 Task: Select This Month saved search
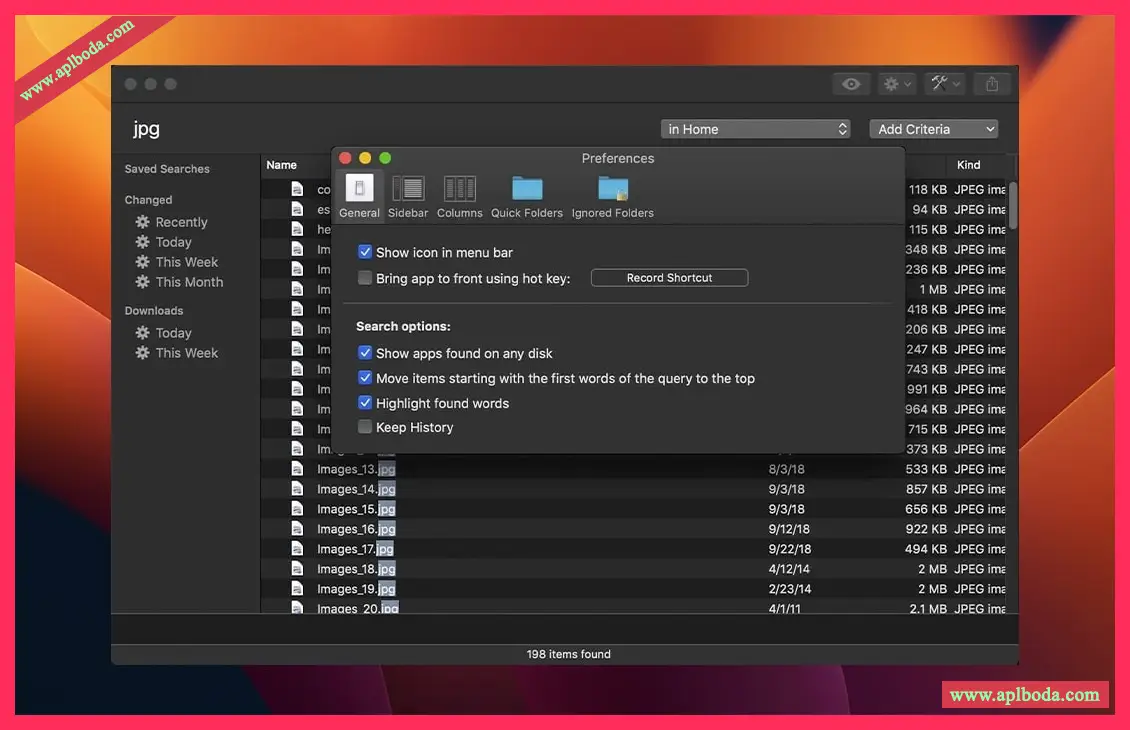pyautogui.click(x=189, y=282)
